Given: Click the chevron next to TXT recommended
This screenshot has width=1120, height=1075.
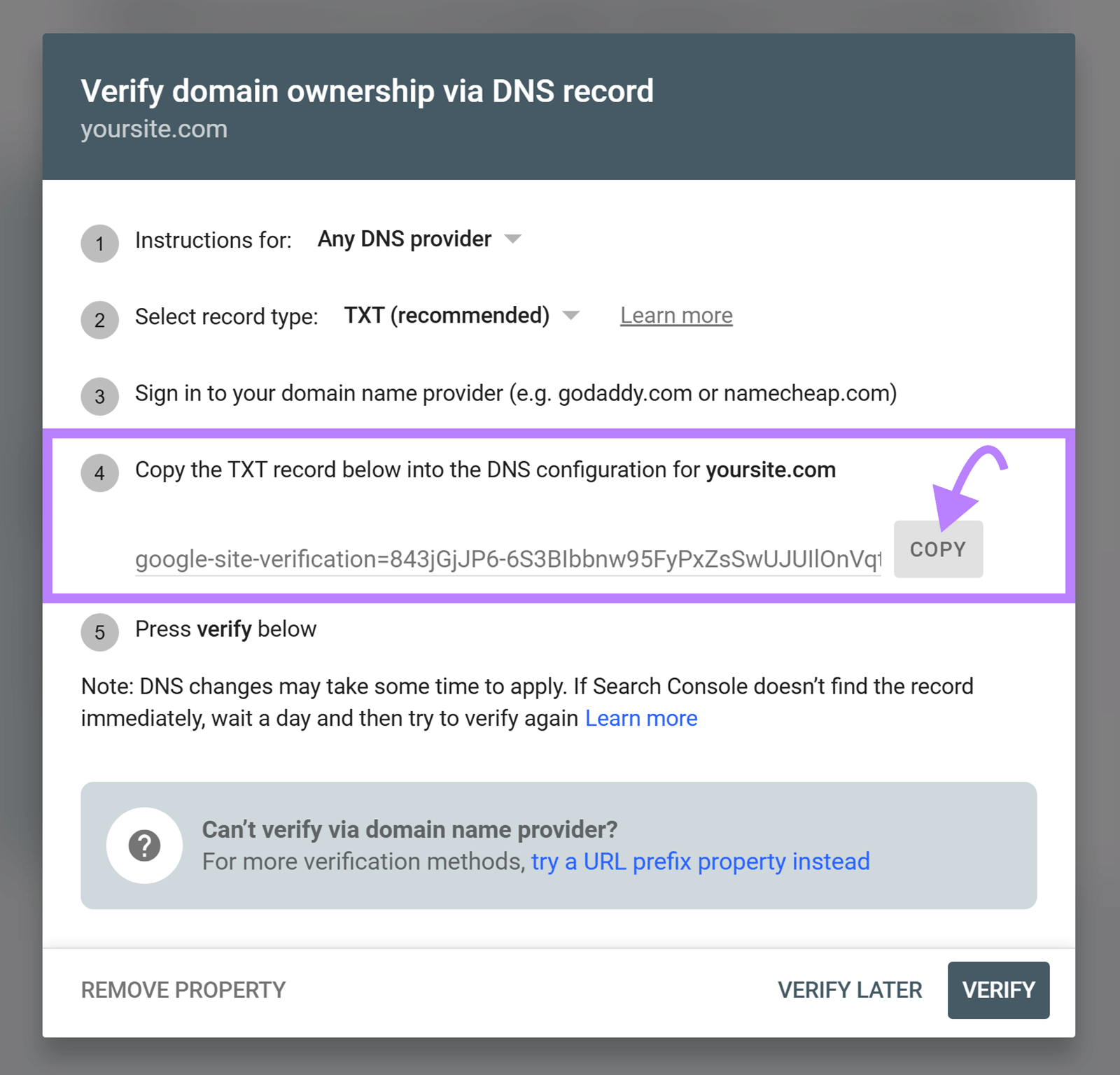Looking at the screenshot, I should (x=572, y=316).
